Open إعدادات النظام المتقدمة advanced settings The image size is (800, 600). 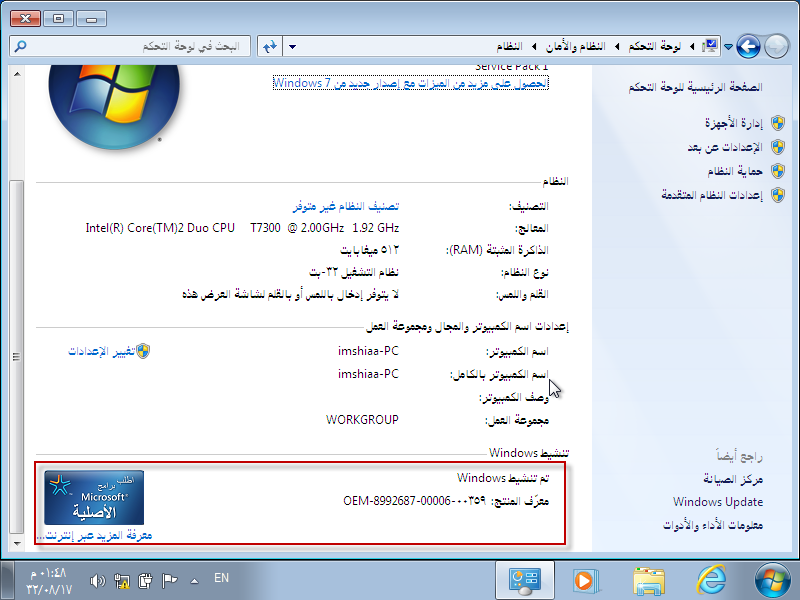712,195
